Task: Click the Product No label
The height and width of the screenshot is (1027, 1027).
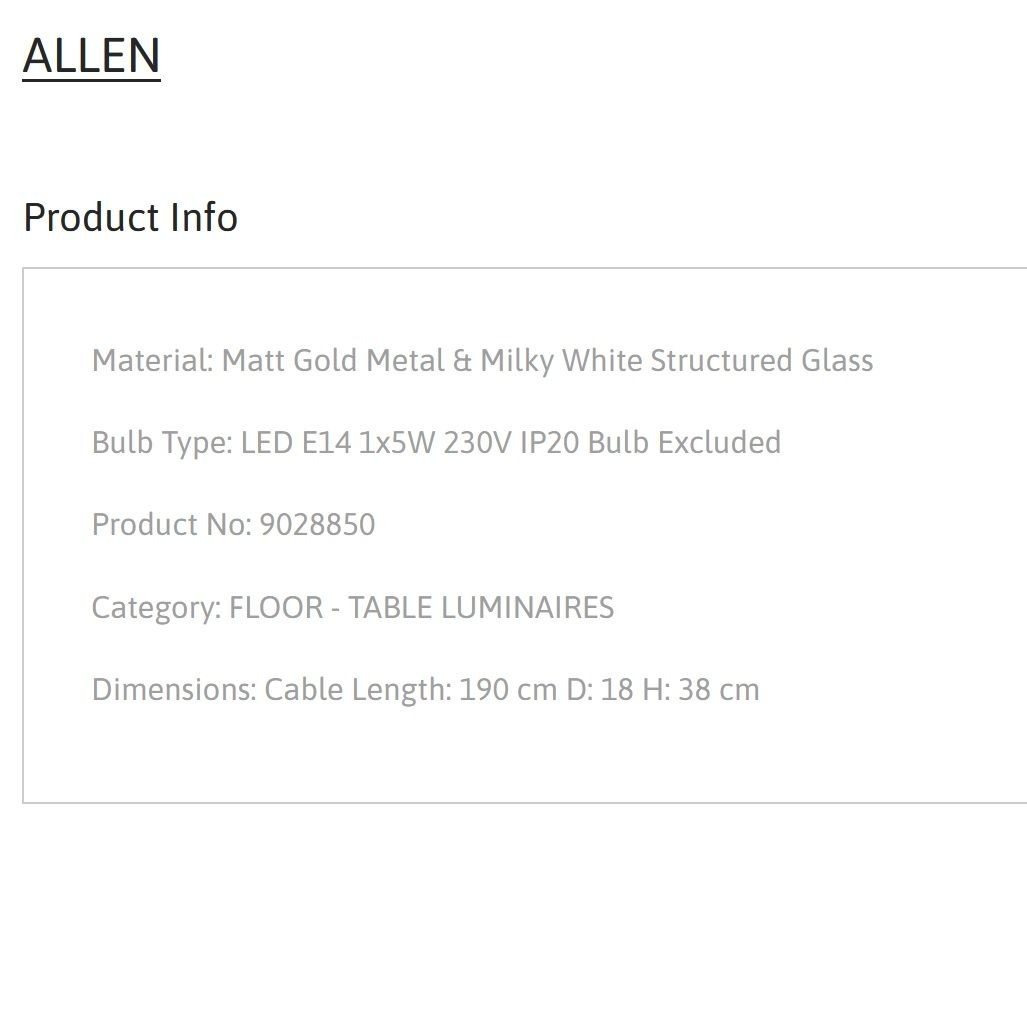Action: coord(172,525)
